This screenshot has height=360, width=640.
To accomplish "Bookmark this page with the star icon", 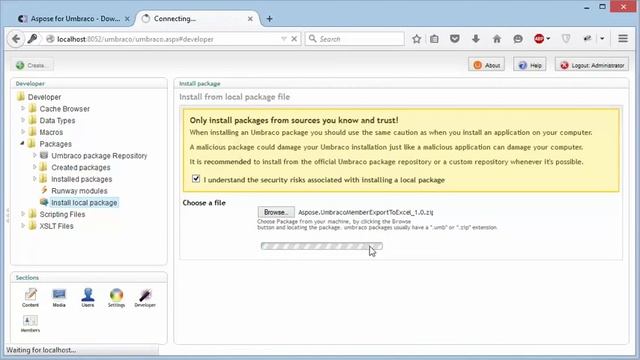I will click(416, 39).
